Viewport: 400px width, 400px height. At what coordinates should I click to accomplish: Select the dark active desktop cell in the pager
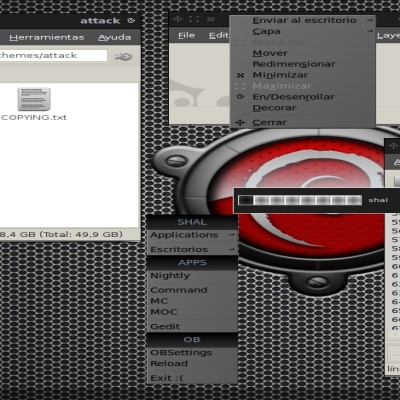tap(246, 200)
